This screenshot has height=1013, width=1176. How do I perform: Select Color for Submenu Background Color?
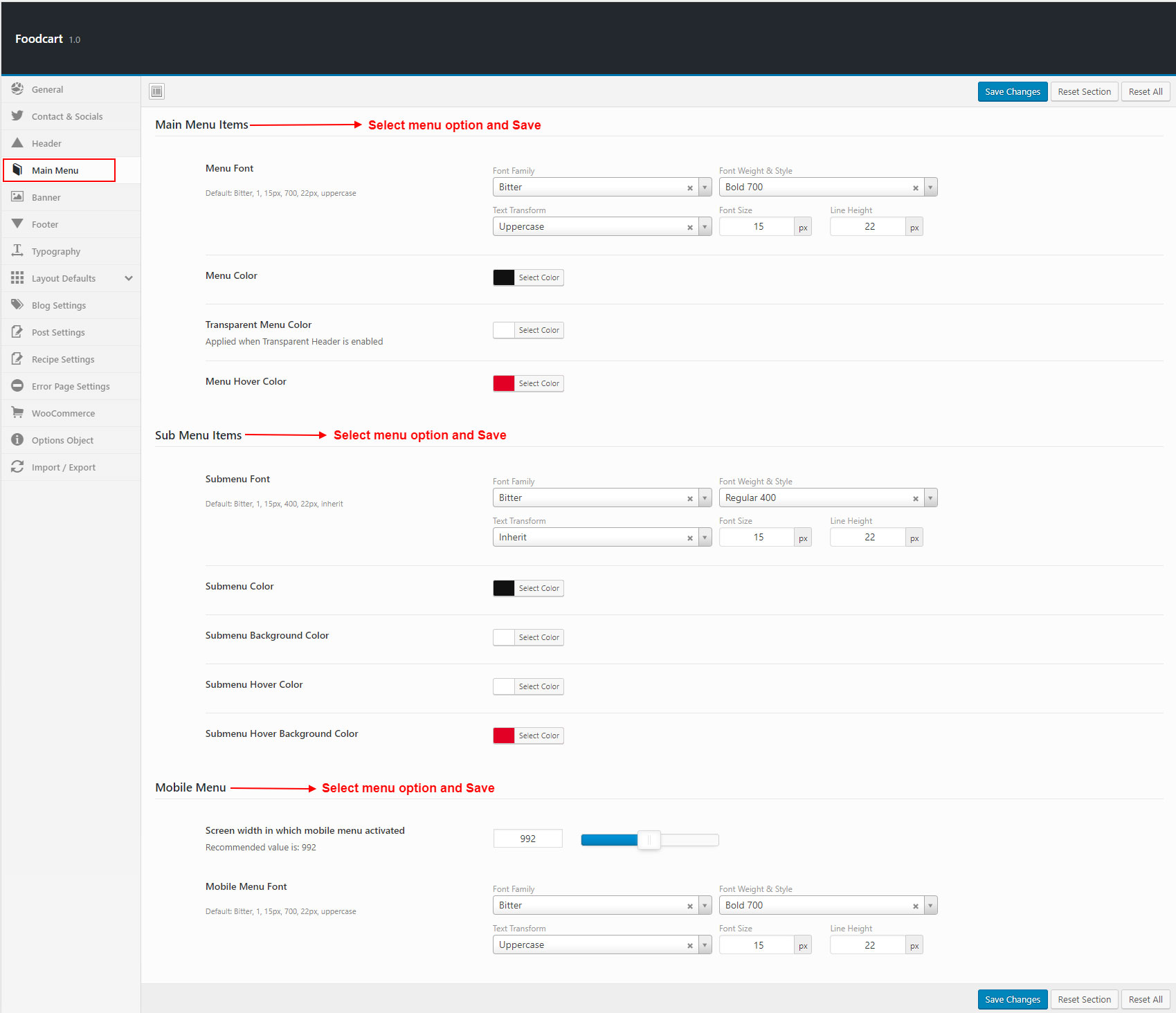click(528, 637)
